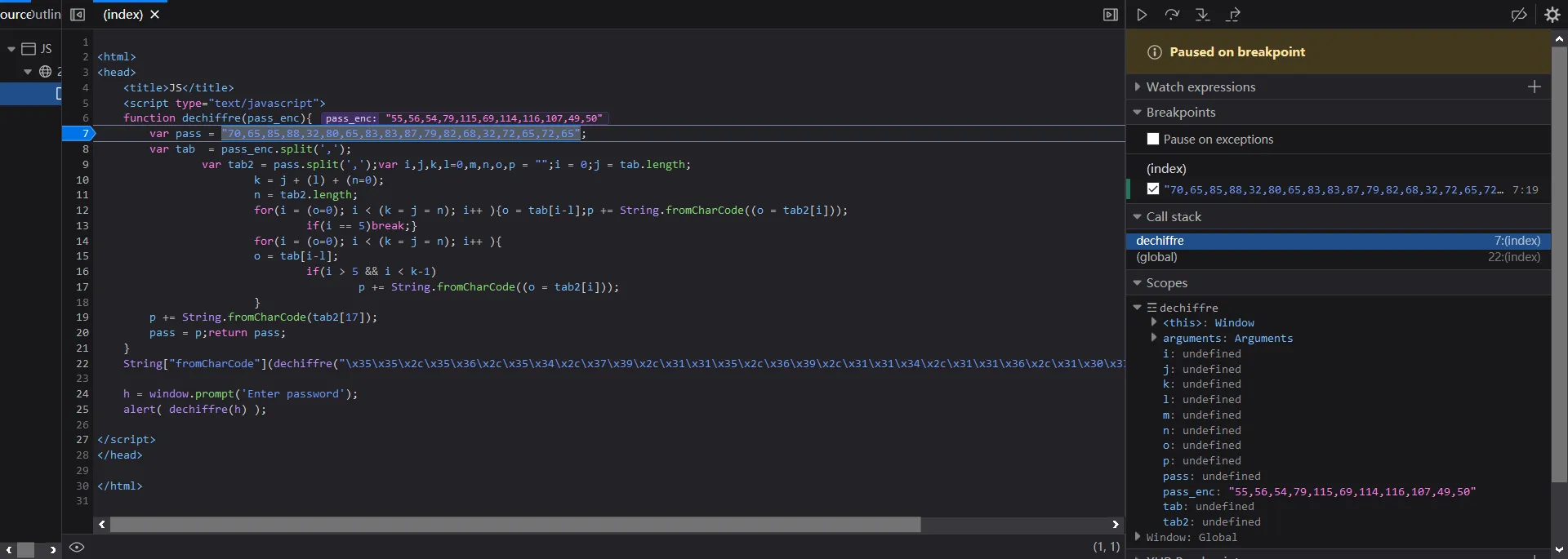
Task: Expand the arguments: Arguments entry
Action: pos(1154,338)
